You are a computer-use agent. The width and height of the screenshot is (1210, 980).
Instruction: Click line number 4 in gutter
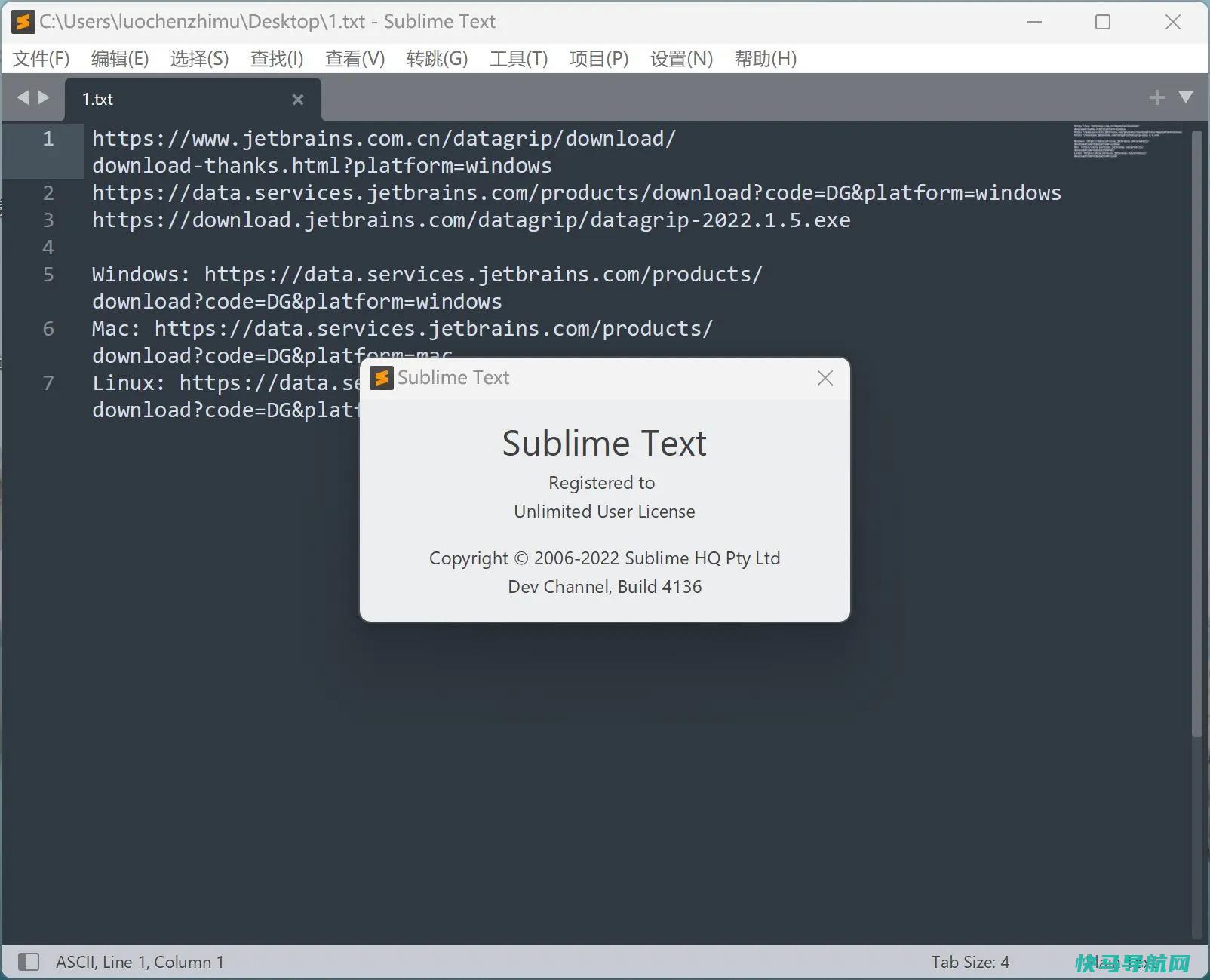pos(48,247)
